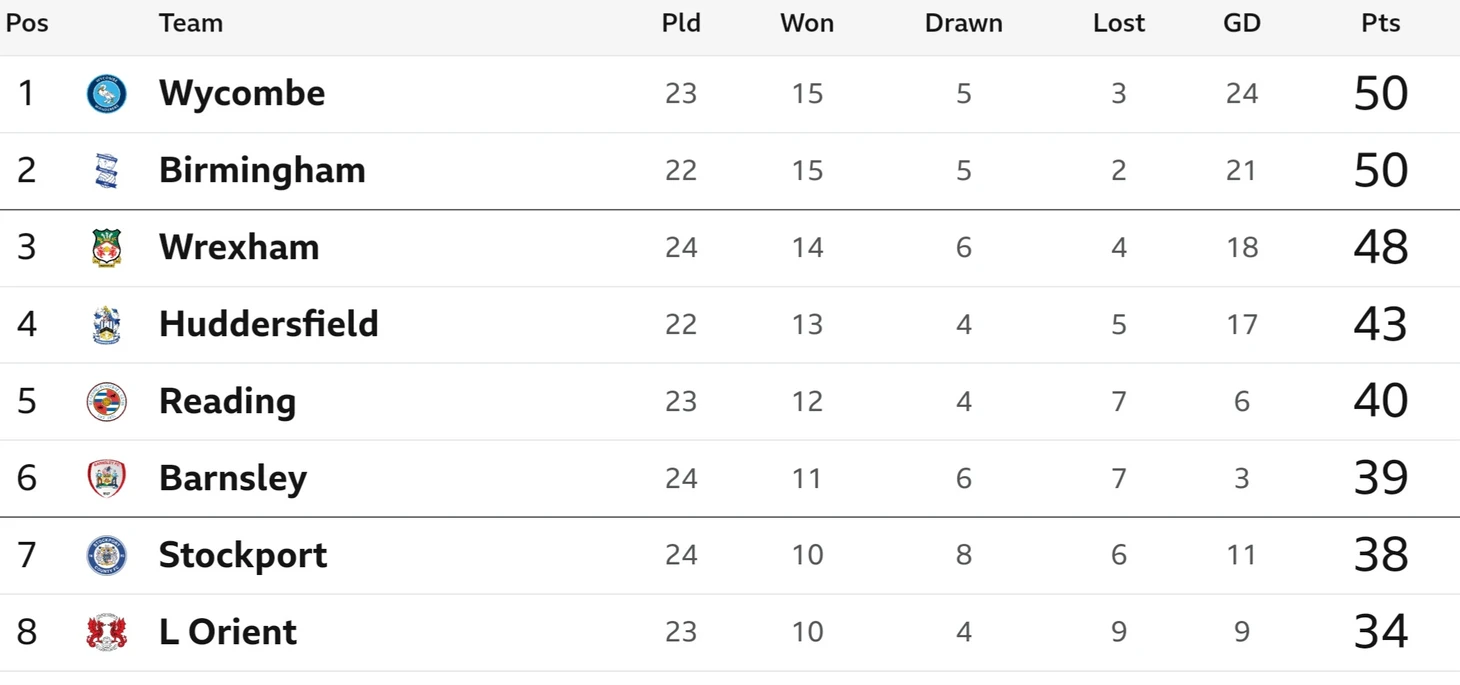
Task: Click the Stockport club crest icon
Action: click(106, 556)
